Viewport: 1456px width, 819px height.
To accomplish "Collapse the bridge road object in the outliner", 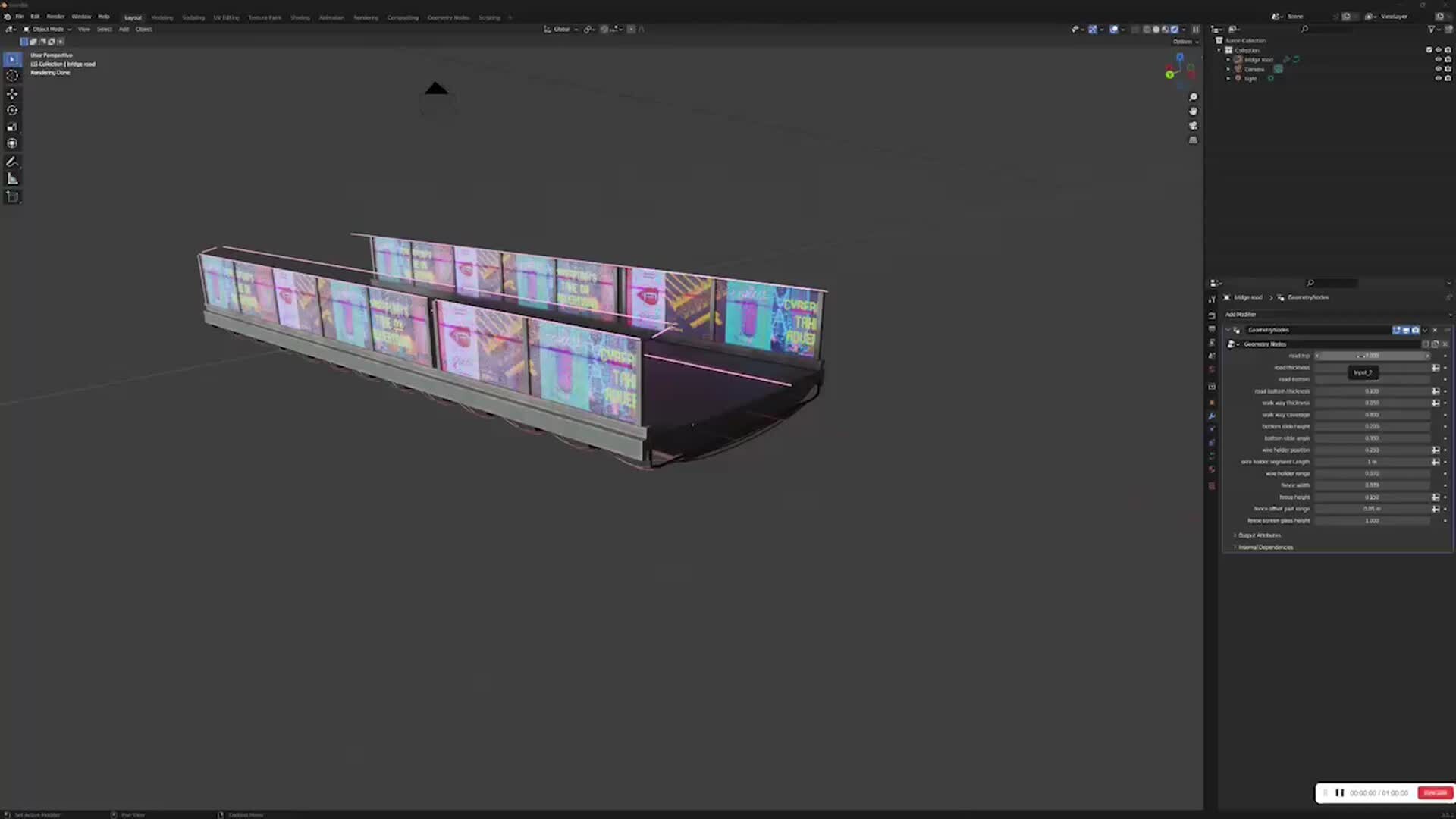I will 1228,60.
